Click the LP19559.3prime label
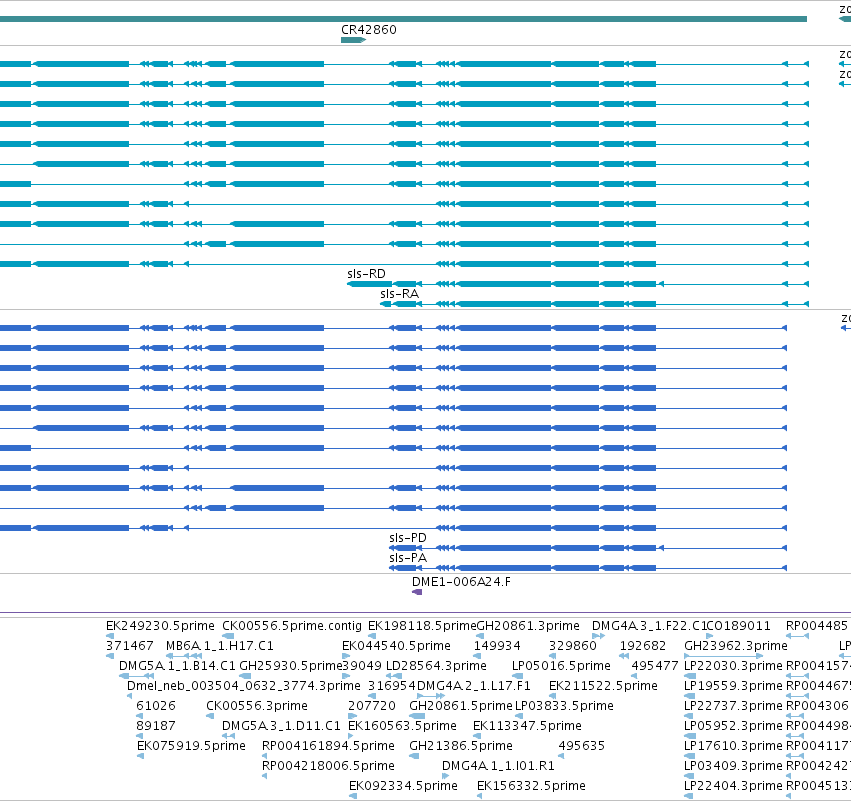This screenshot has height=801, width=851. tap(733, 686)
